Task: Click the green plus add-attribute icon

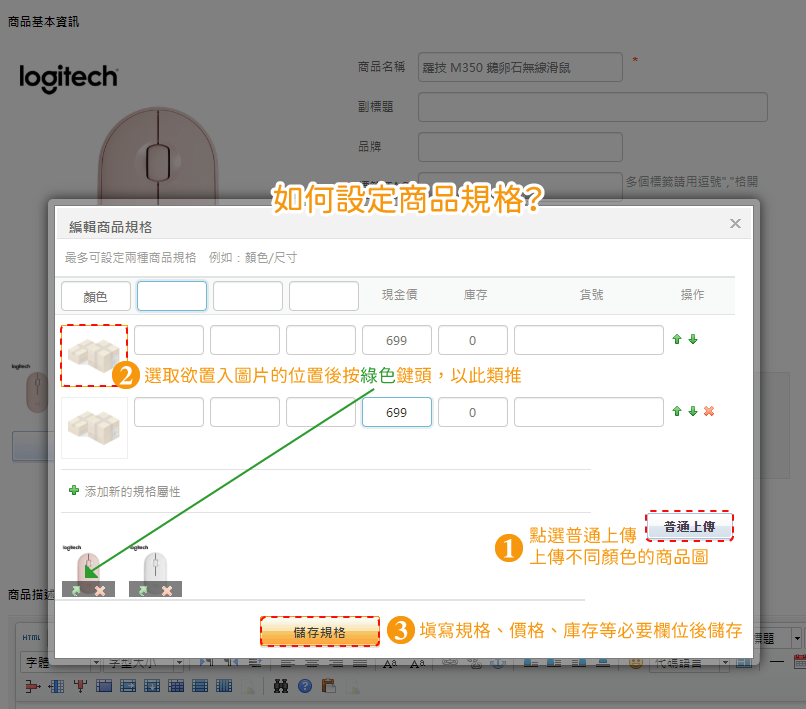Action: coord(74,490)
